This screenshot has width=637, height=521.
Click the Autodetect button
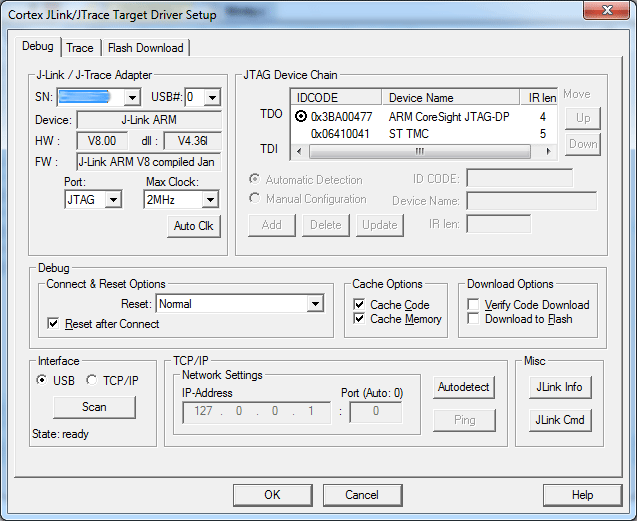pyautogui.click(x=464, y=387)
